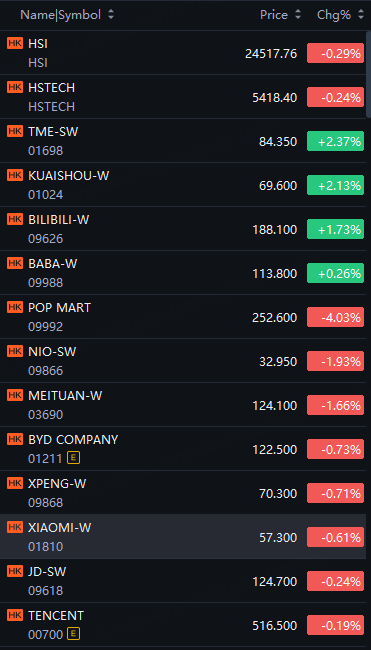Open the BABA-W 09988 quote
The width and height of the screenshot is (371, 650).
click(x=183, y=272)
